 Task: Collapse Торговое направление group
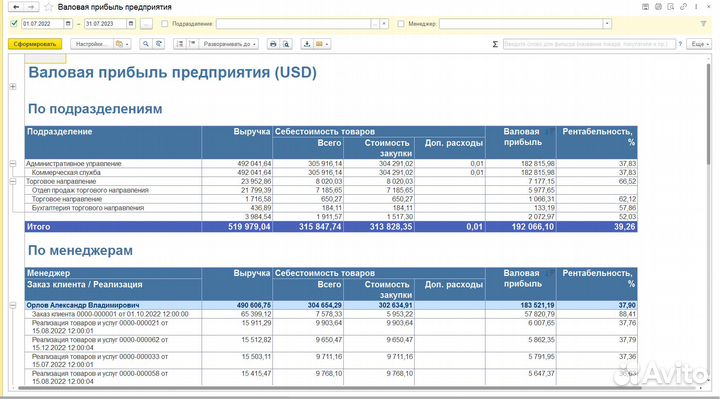click(13, 181)
